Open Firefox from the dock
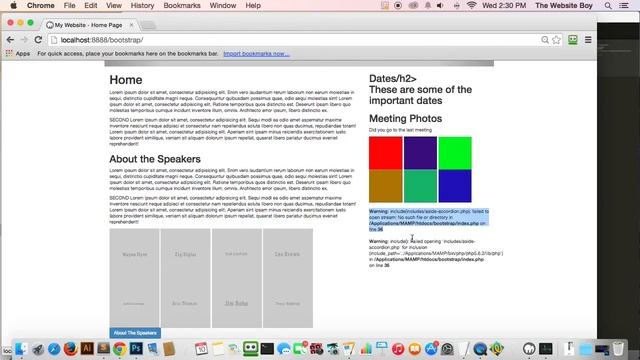 70,349
